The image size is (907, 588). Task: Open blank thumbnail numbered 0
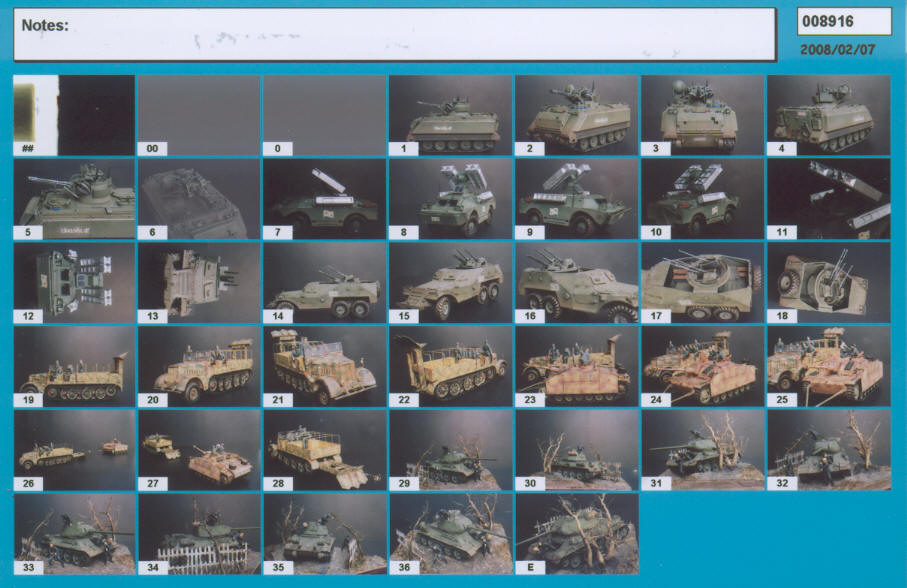pyautogui.click(x=325, y=115)
